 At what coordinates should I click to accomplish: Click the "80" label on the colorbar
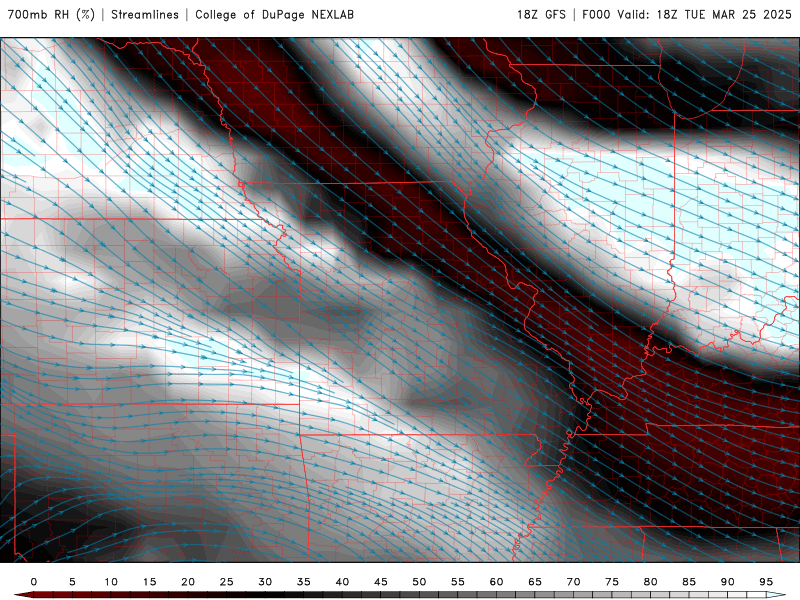[x=650, y=582]
